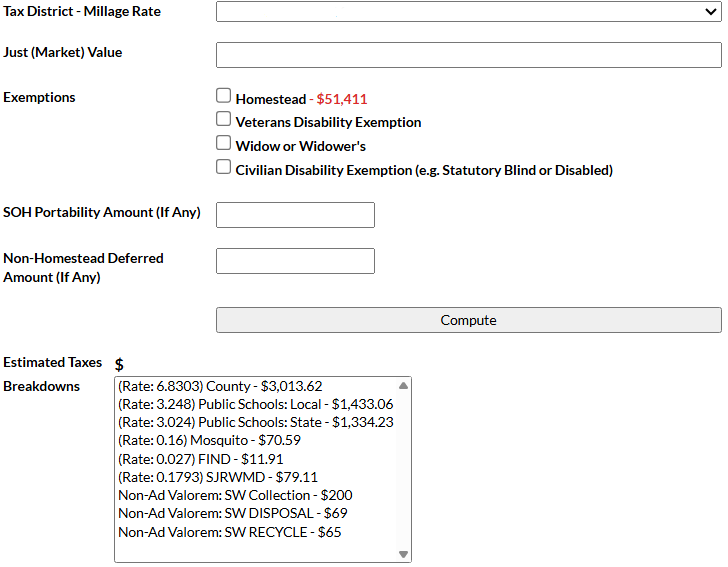728x567 pixels.
Task: Select the Civilian Disability Exemption checkbox
Action: 224,167
